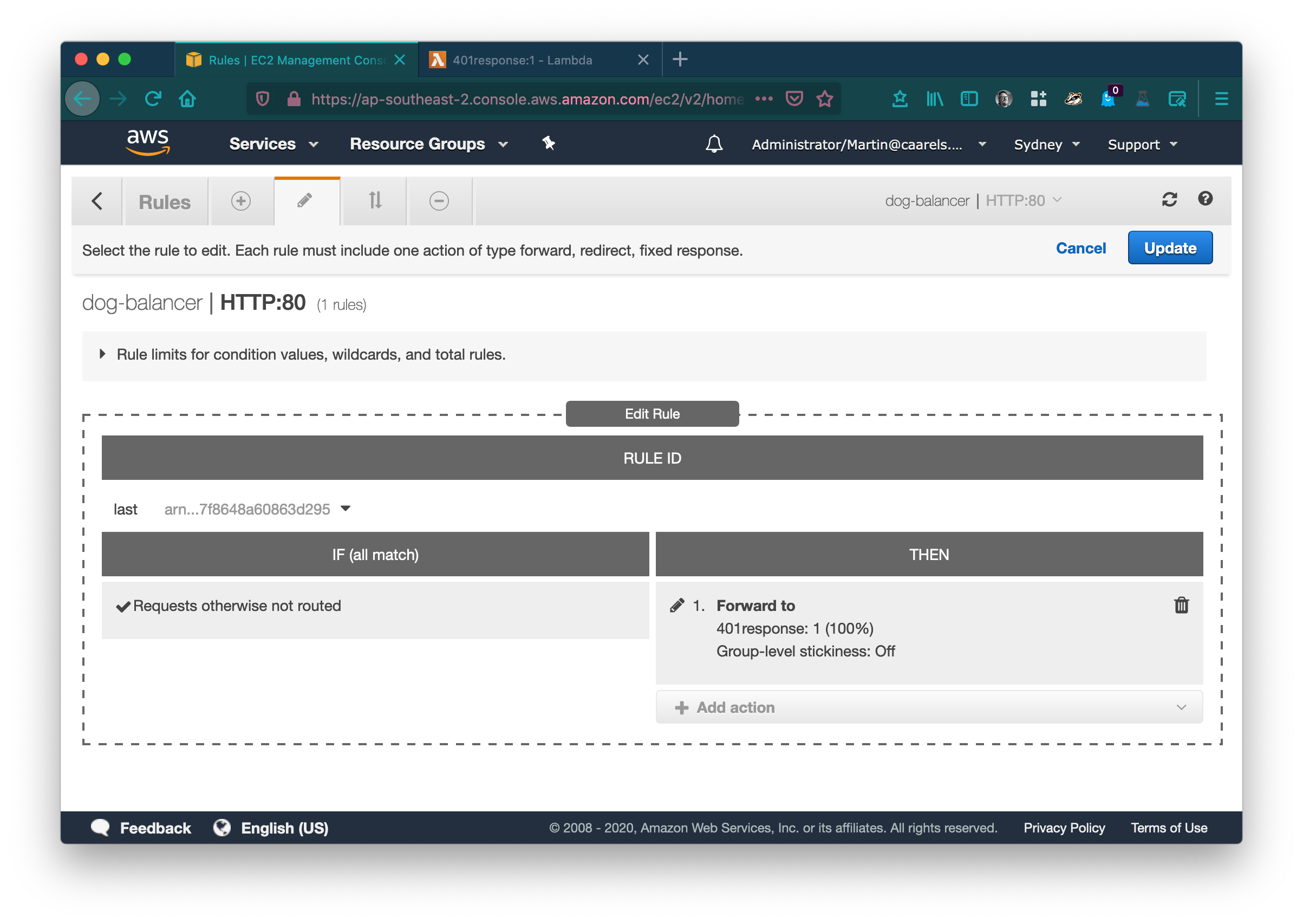Click the AWS notifications bell
This screenshot has width=1303, height=924.
714,144
